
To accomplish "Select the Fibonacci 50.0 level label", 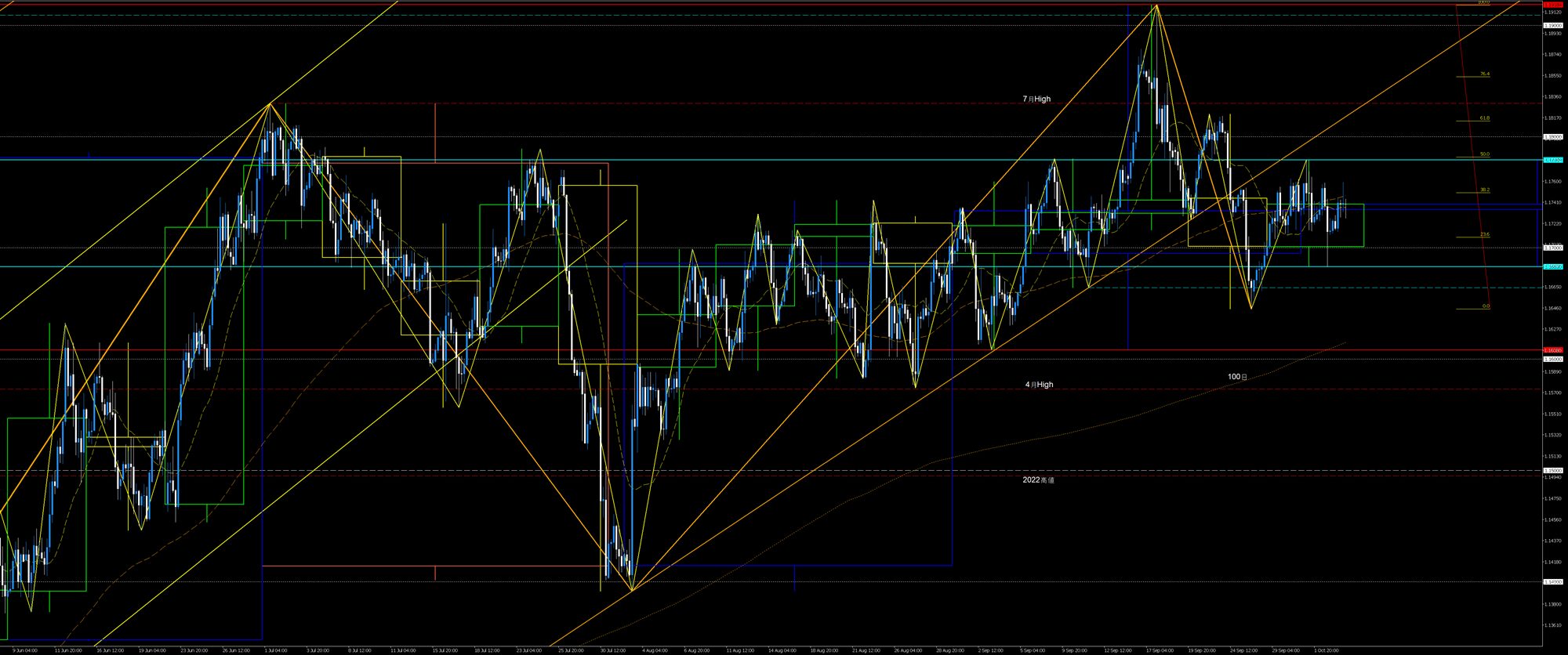I will pos(1484,154).
